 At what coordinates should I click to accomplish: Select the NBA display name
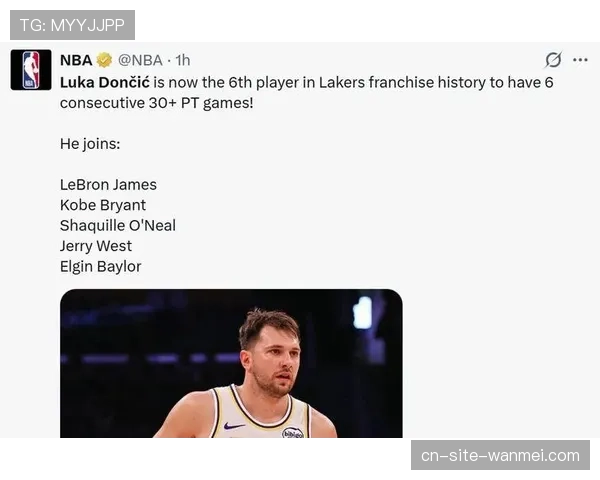coord(76,60)
